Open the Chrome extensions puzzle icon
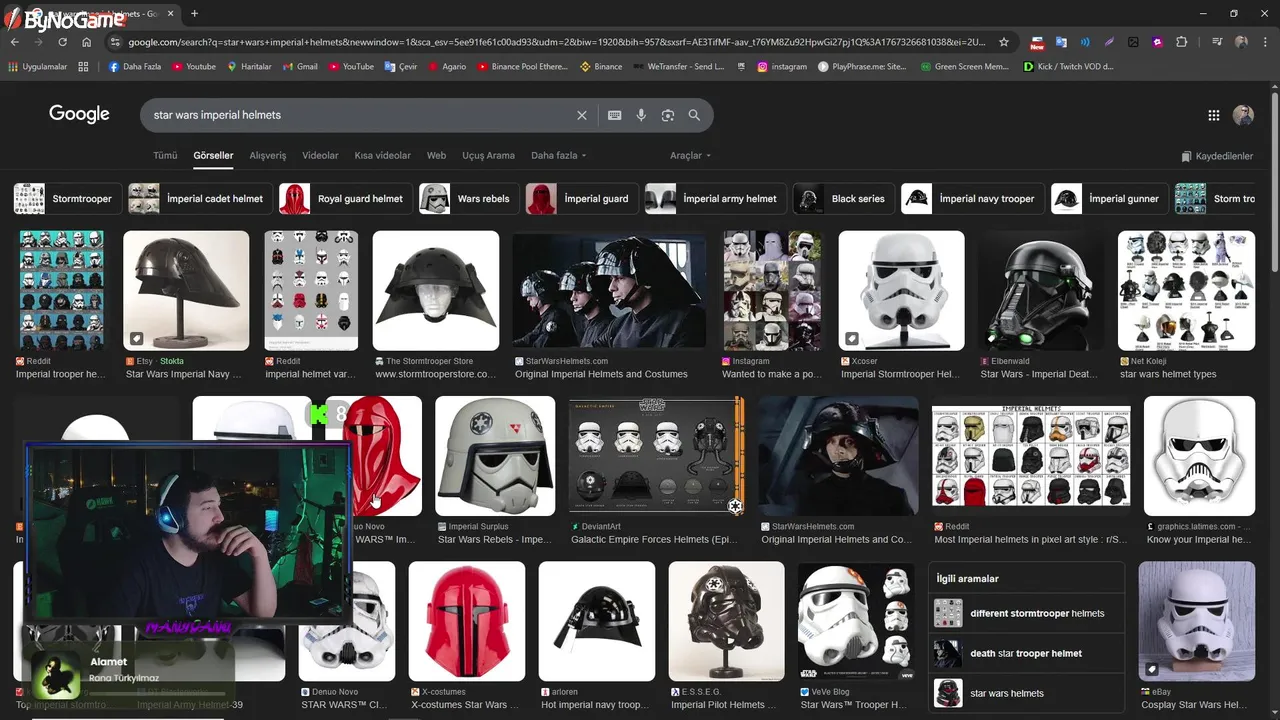The image size is (1280, 720). click(1182, 42)
